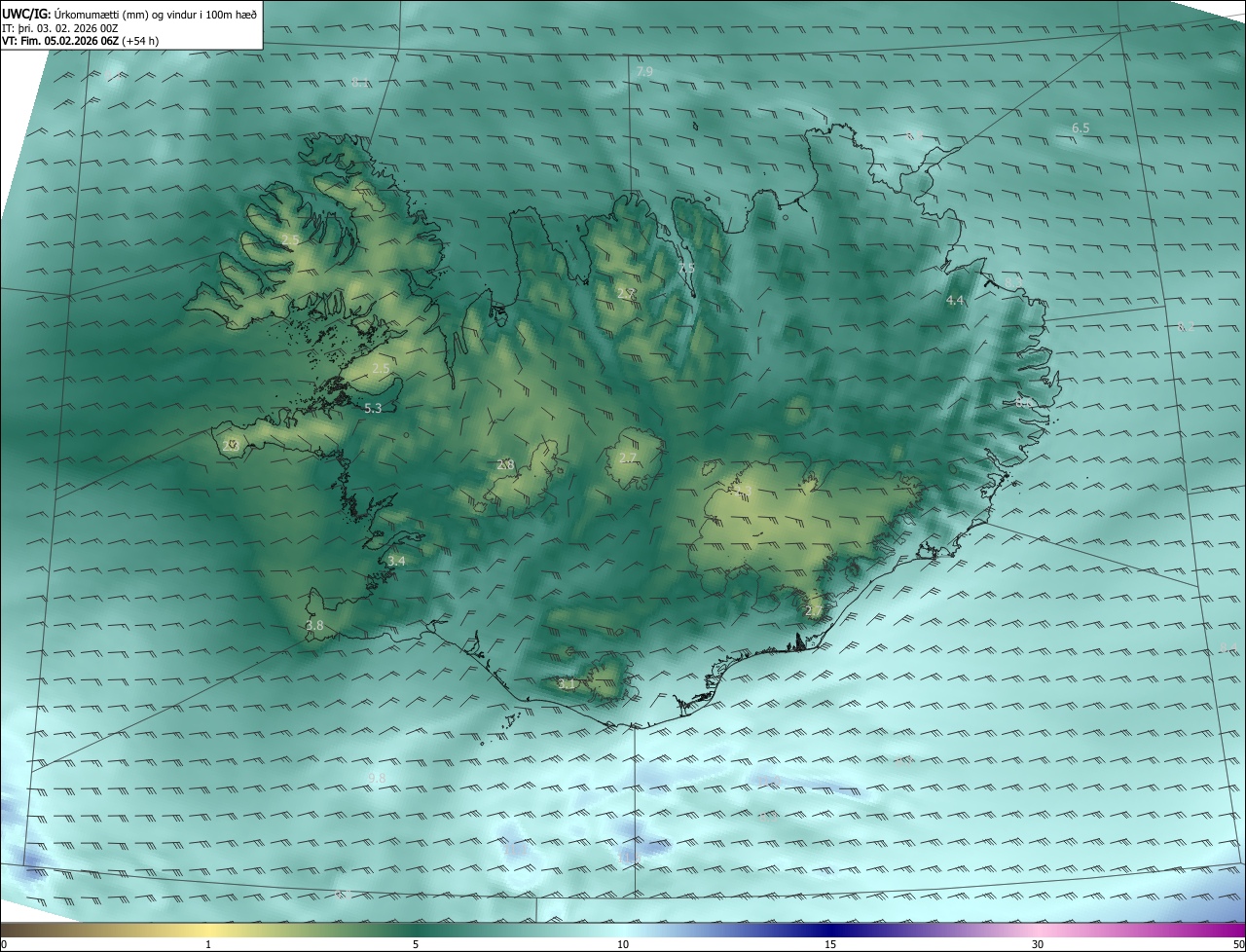The height and width of the screenshot is (952, 1246).
Task: Click the title "Úrkomumætti (mm) og vindur í 100m hæð"
Action: (154, 14)
